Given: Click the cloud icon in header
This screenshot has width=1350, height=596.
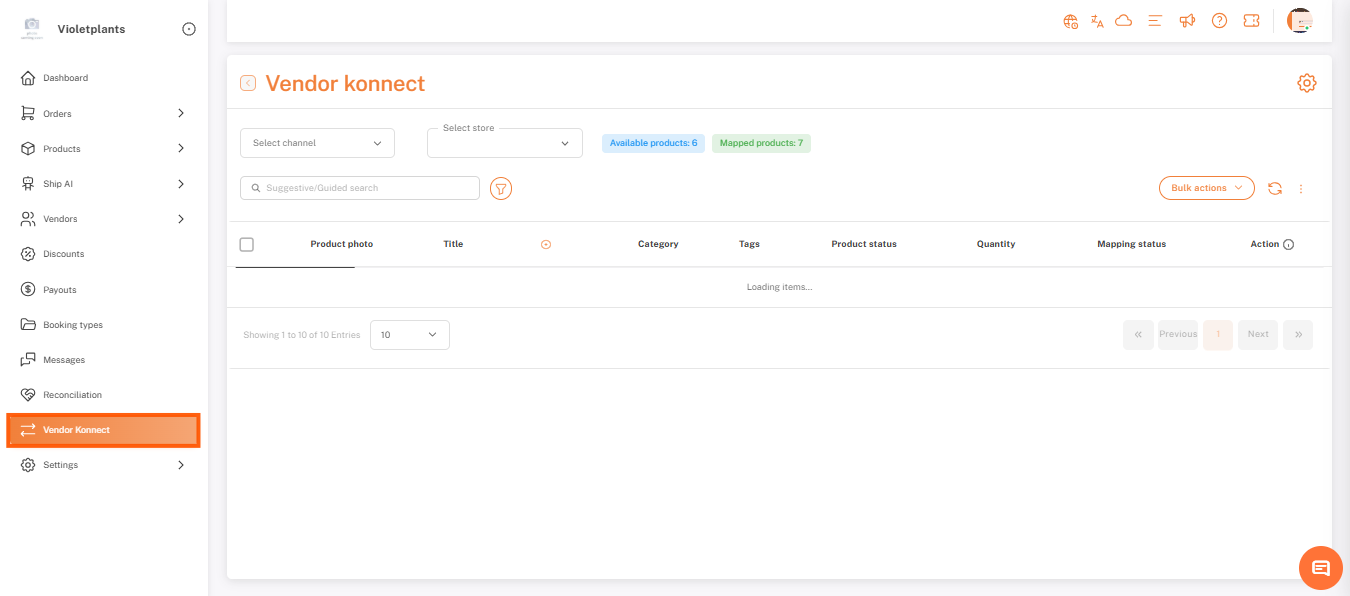Looking at the screenshot, I should click(x=1123, y=21).
